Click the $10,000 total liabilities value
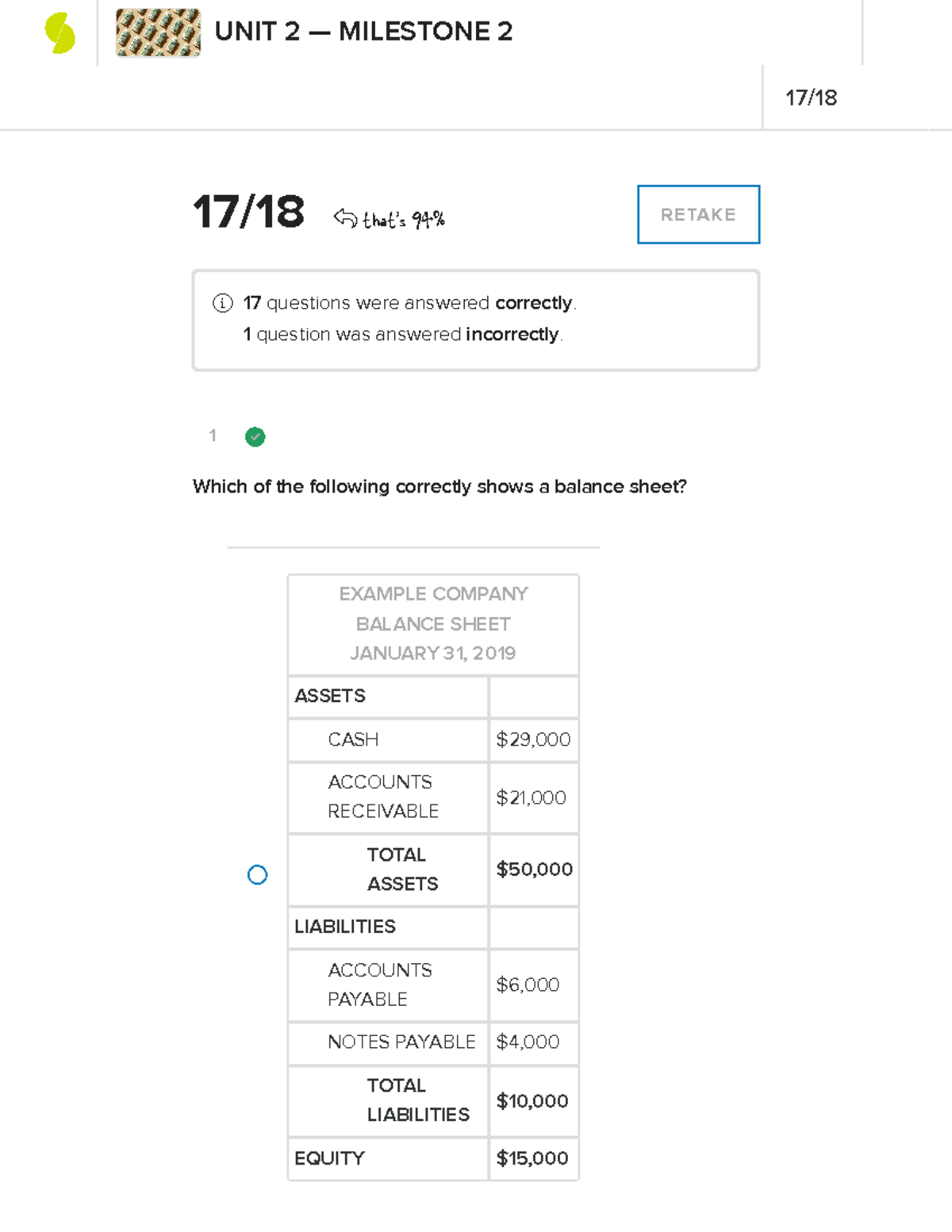Image resolution: width=952 pixels, height=1232 pixels. (532, 1101)
